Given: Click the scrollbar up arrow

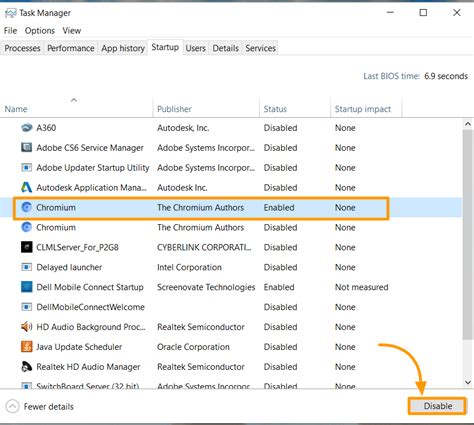Looking at the screenshot, I should point(468,124).
